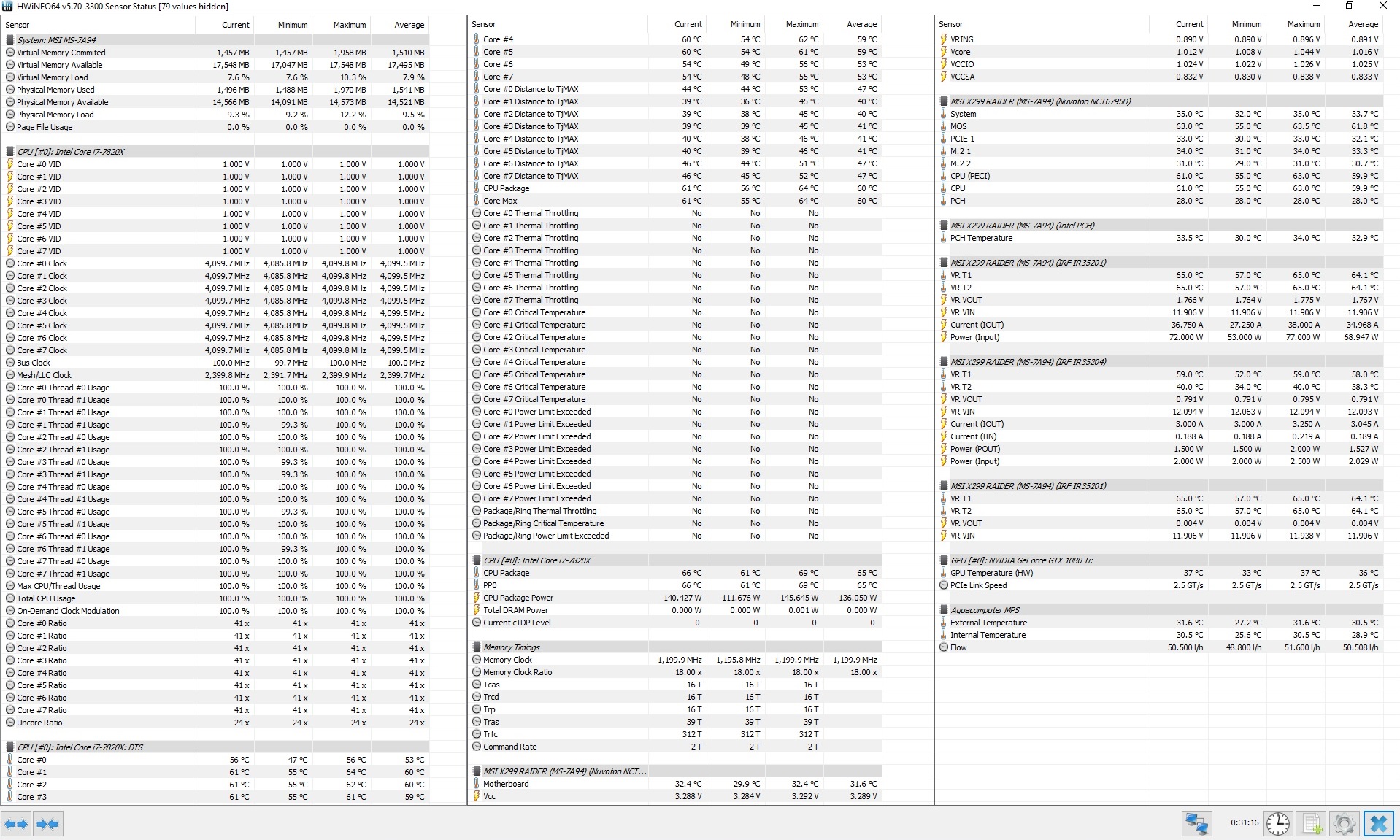Select the Mesh/LLC Clock row
This screenshot has height=840, width=1400.
217,375
